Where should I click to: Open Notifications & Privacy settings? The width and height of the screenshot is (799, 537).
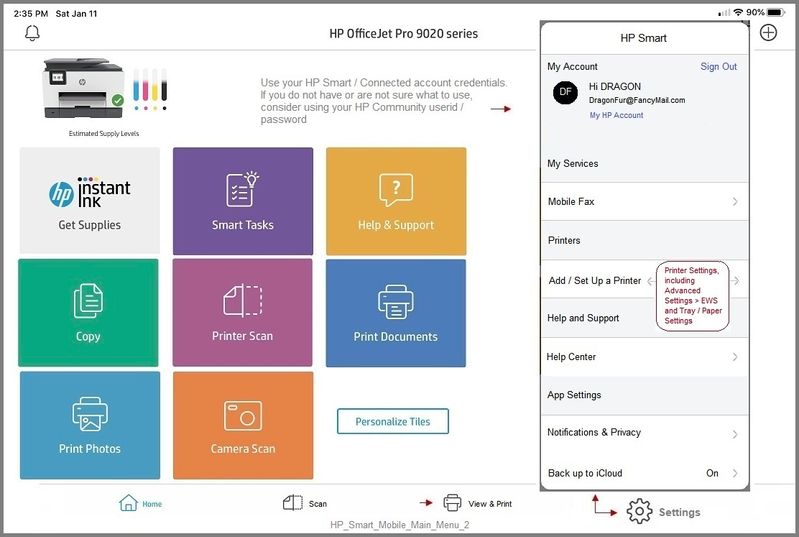coord(645,433)
